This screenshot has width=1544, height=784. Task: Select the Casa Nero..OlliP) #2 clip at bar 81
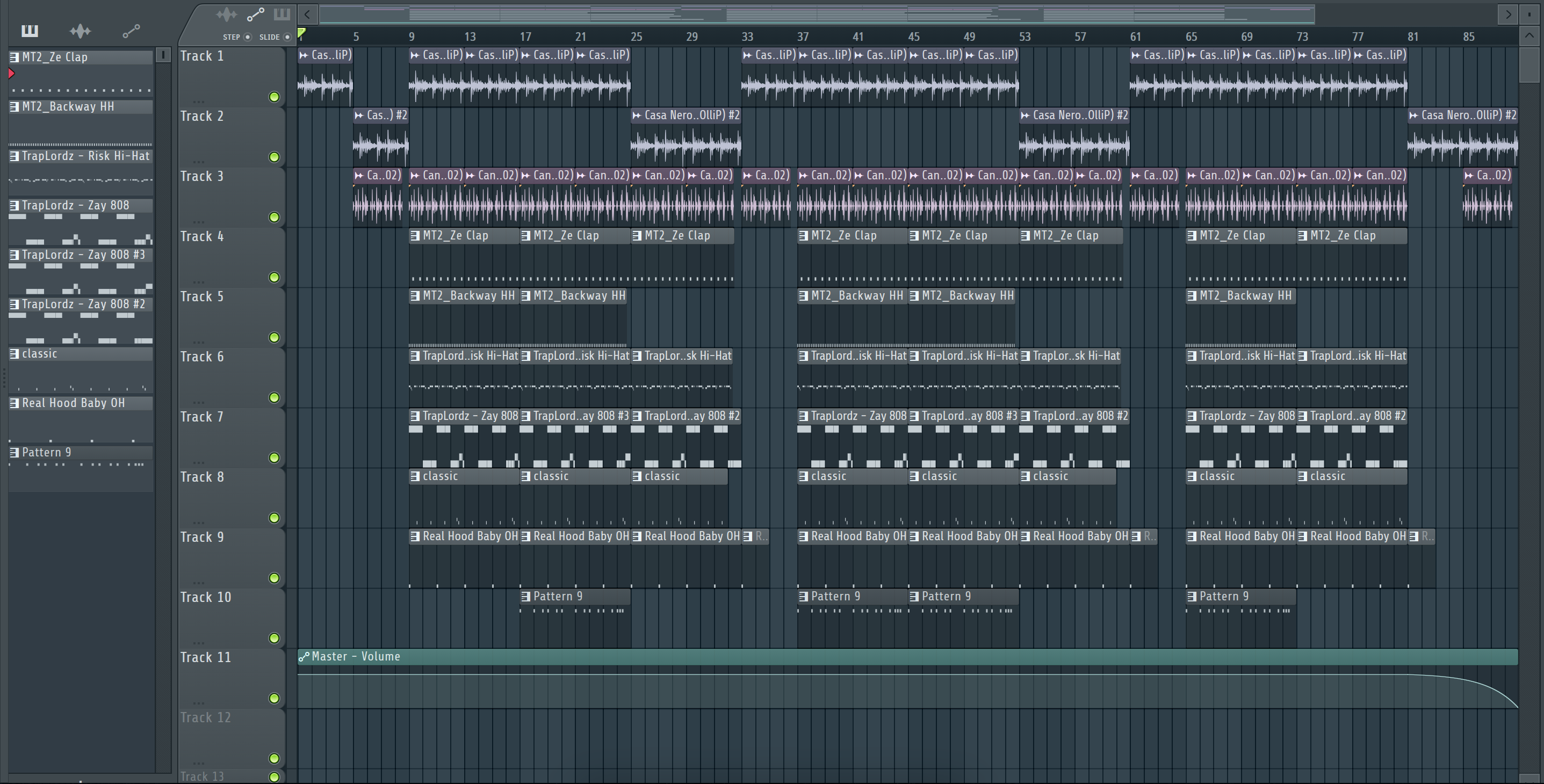coord(1462,138)
